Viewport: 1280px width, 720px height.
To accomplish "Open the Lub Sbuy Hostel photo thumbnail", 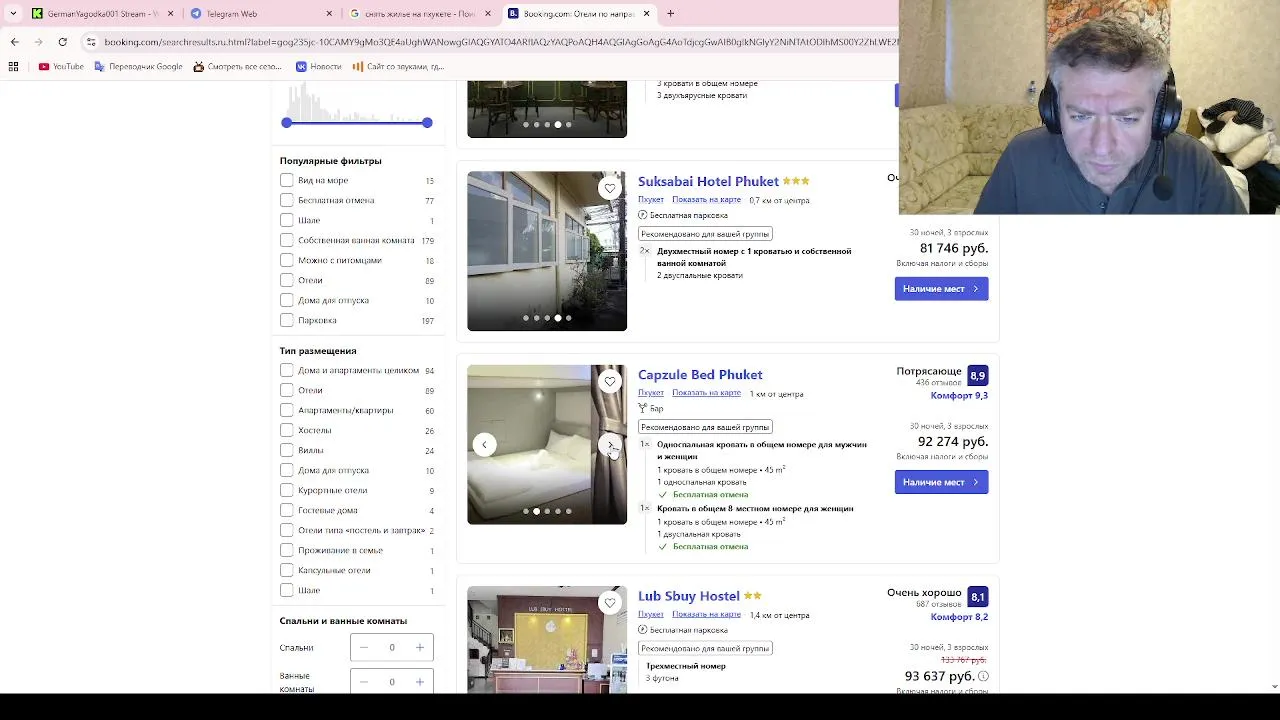I will pos(547,640).
